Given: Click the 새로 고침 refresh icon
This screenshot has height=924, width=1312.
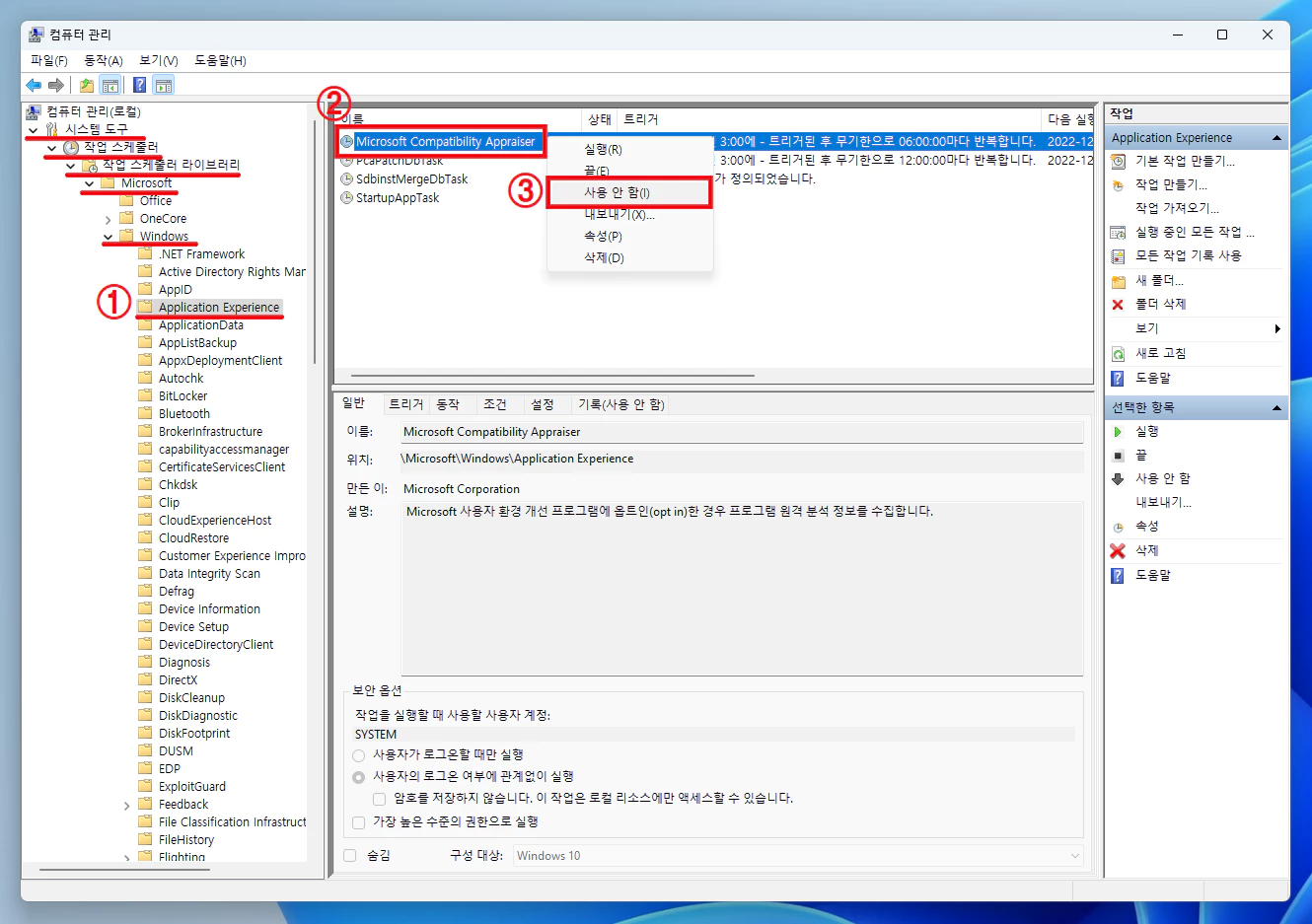Looking at the screenshot, I should [1118, 353].
